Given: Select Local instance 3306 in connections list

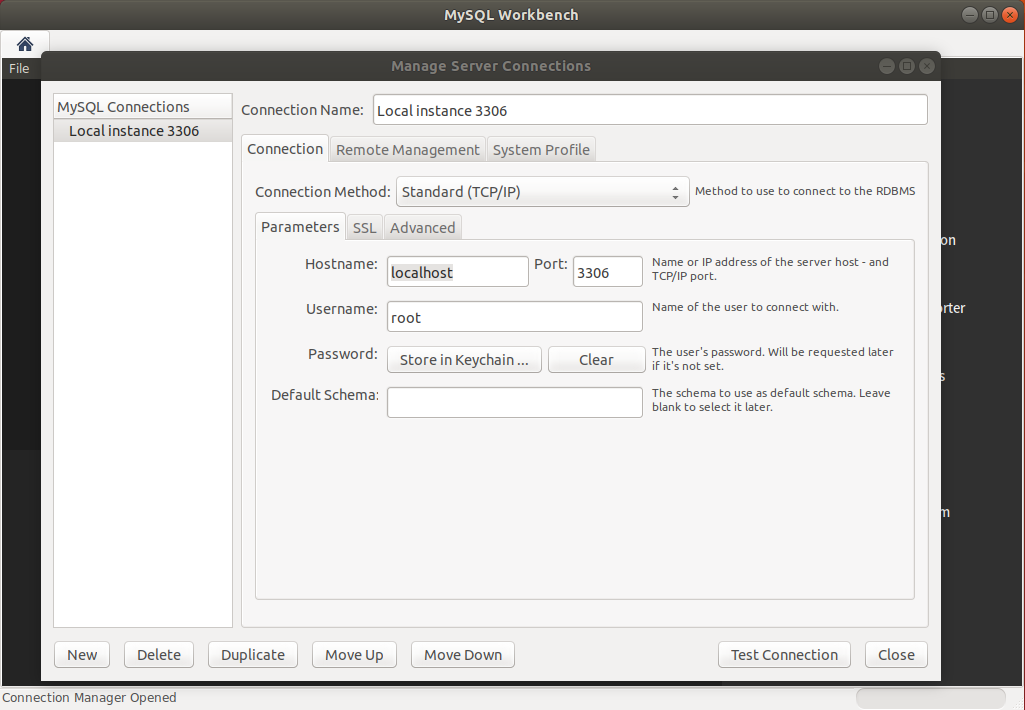Looking at the screenshot, I should click(134, 131).
